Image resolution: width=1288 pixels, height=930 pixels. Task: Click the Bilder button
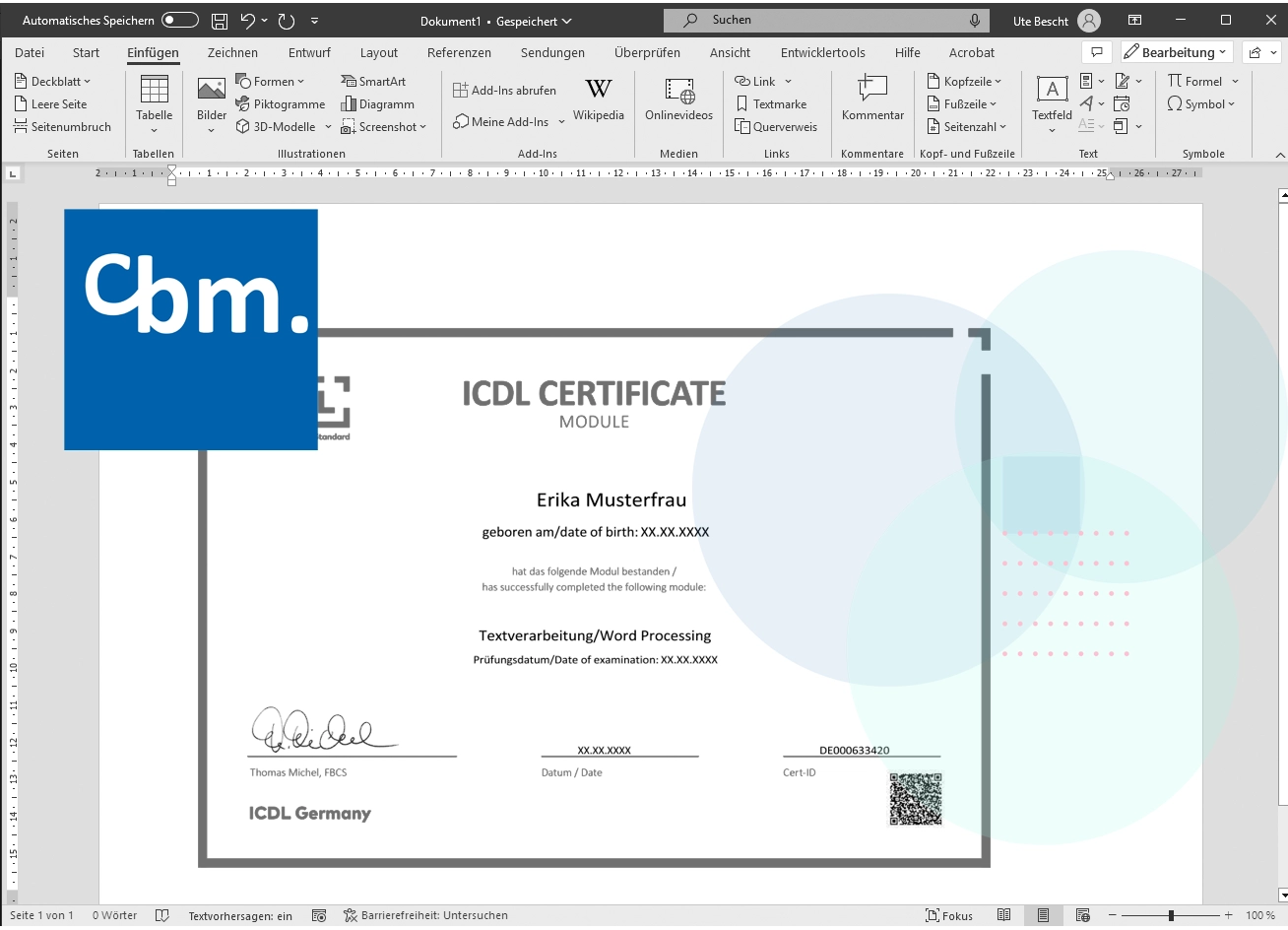tap(212, 103)
